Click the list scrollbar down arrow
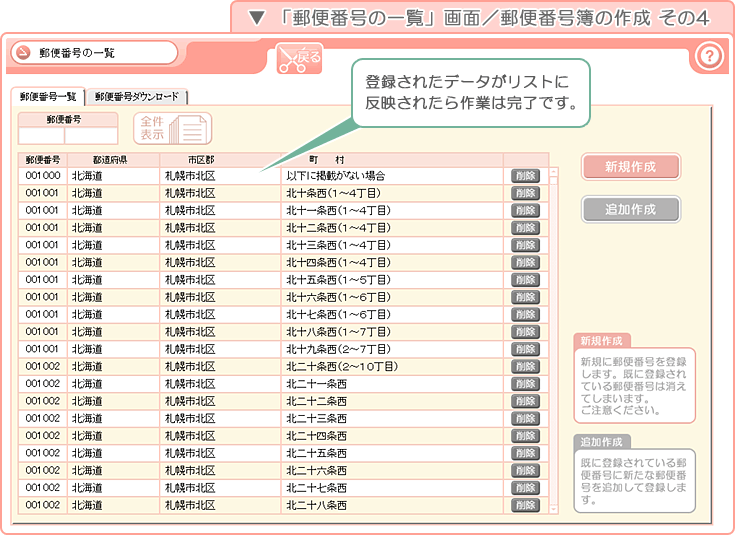The image size is (735, 535). pos(553,508)
